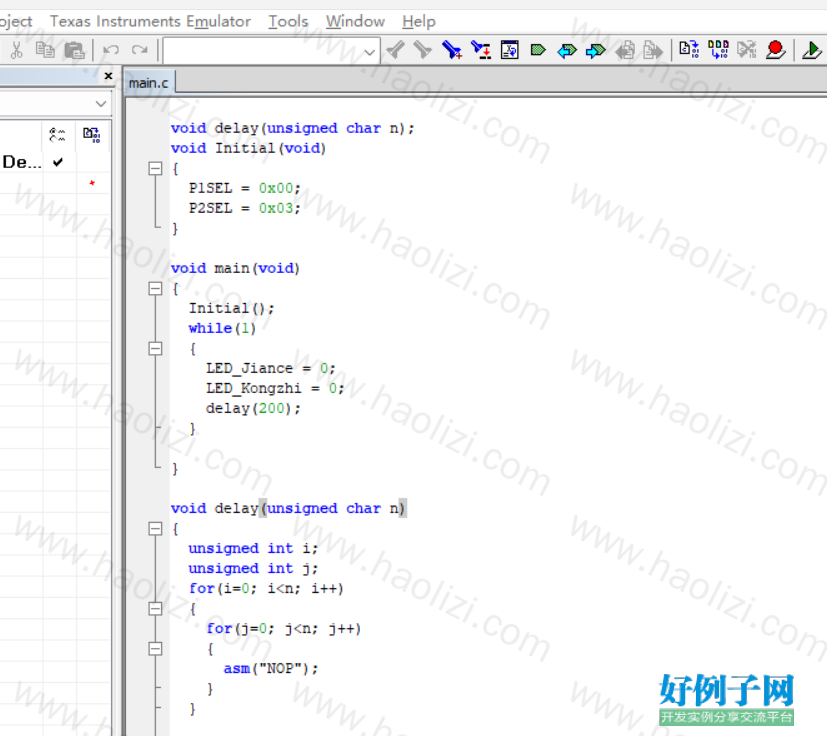
Task: Click the line 'LED_Kongzhi = 0;'
Action: coord(275,388)
